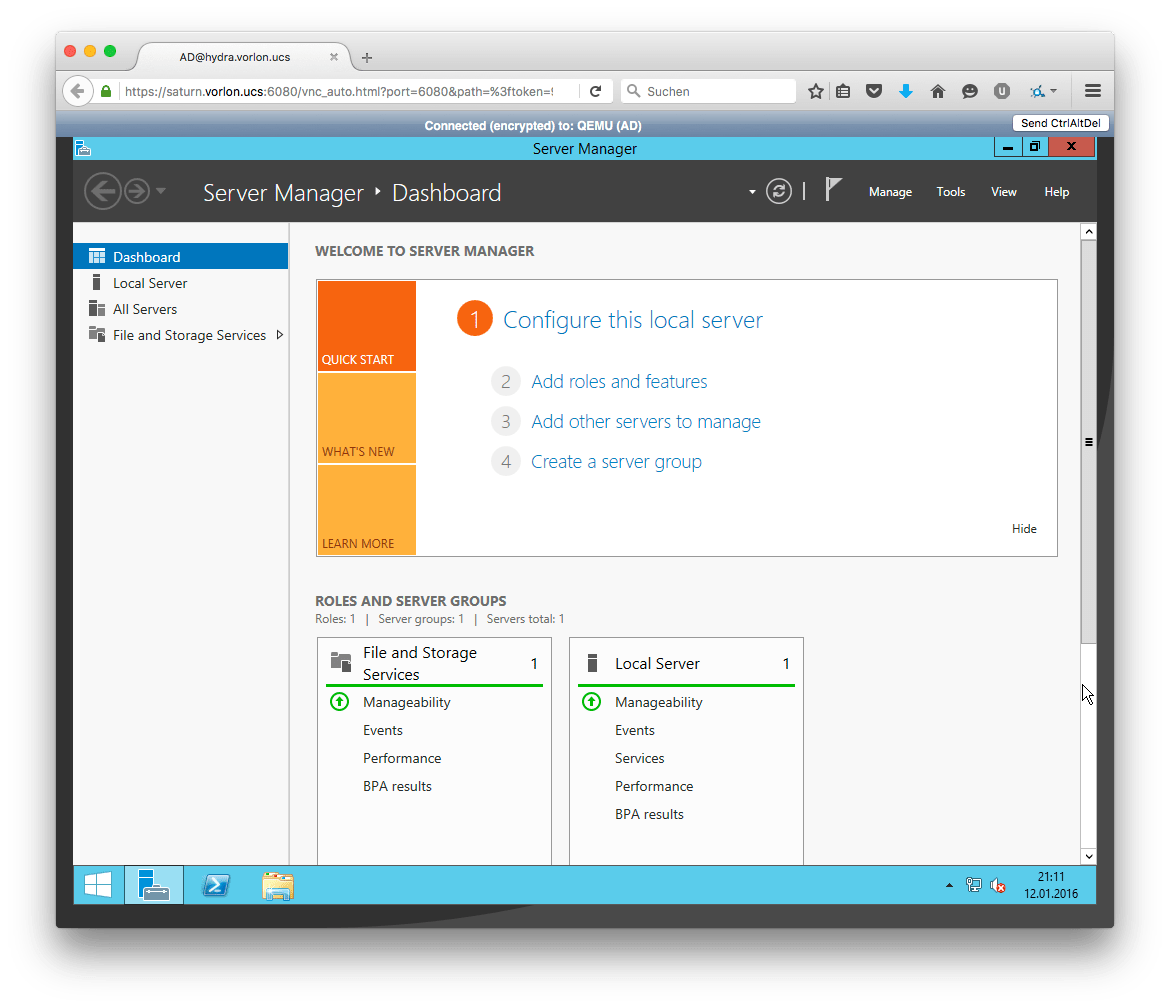1170x1008 pixels.
Task: Open the Manage menu
Action: coord(890,192)
